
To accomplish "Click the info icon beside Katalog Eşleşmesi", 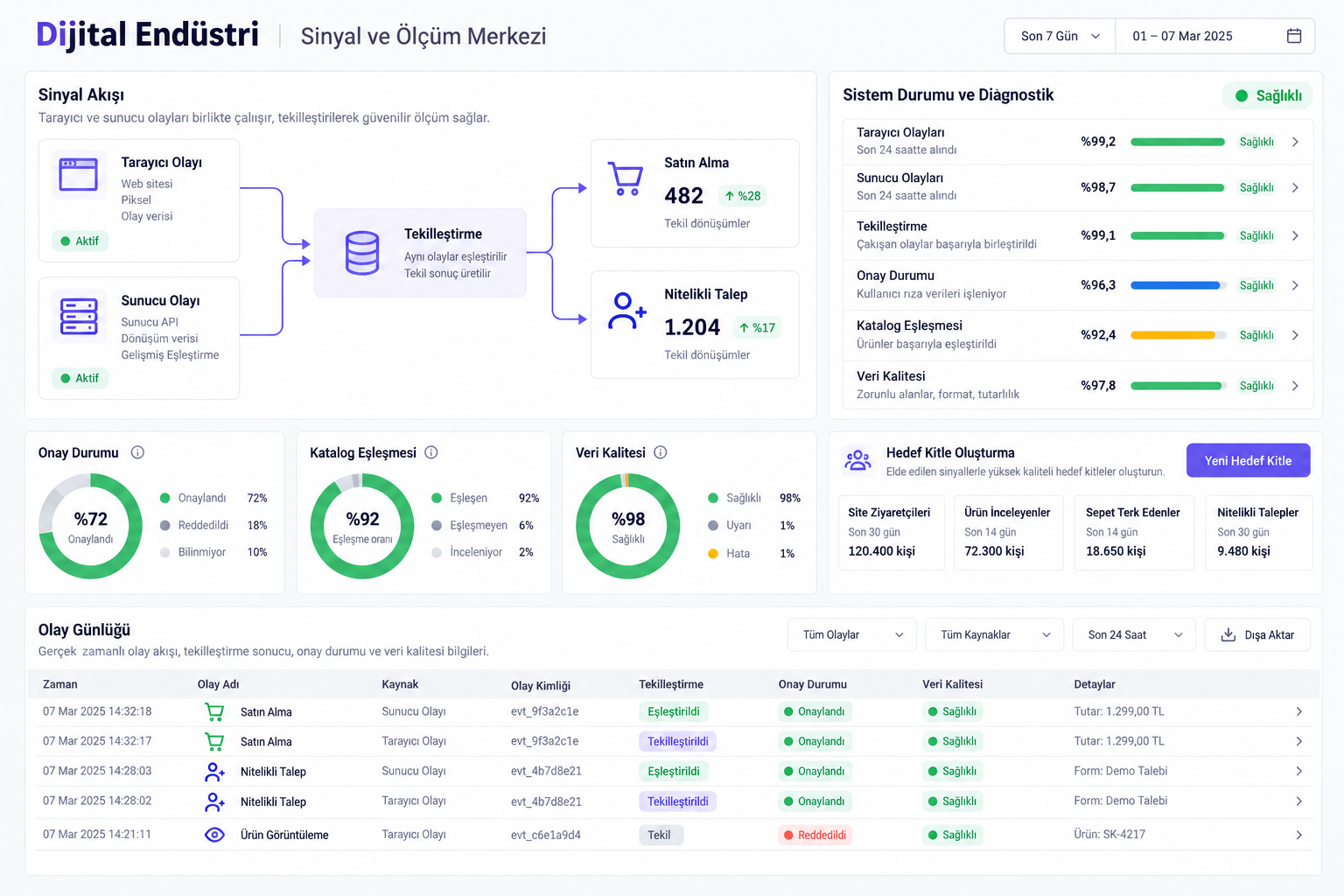I will [x=431, y=452].
